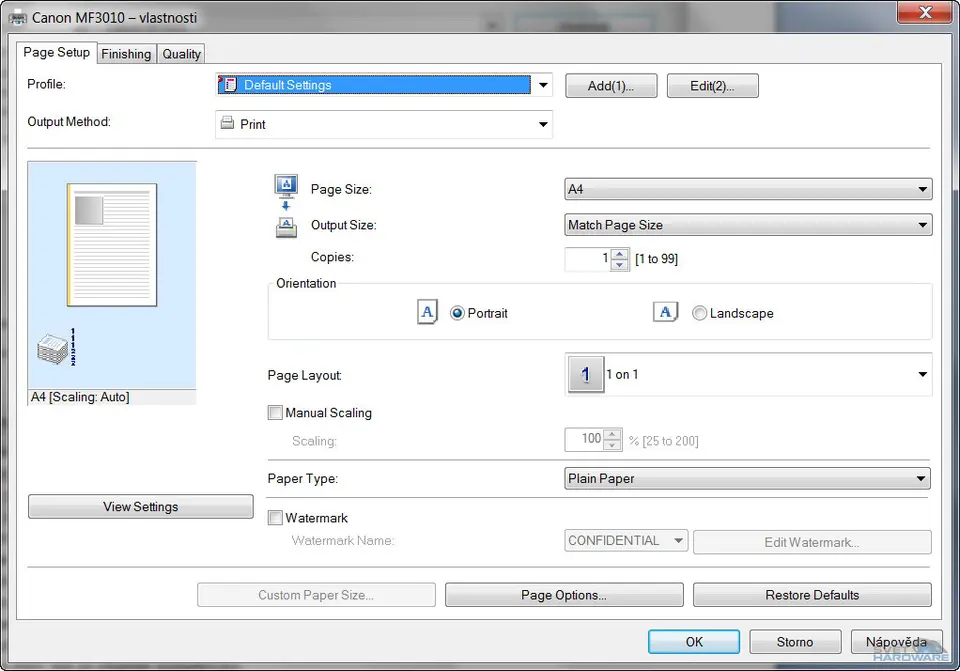The height and width of the screenshot is (671, 960).
Task: Open the Output Size dropdown
Action: pos(748,225)
